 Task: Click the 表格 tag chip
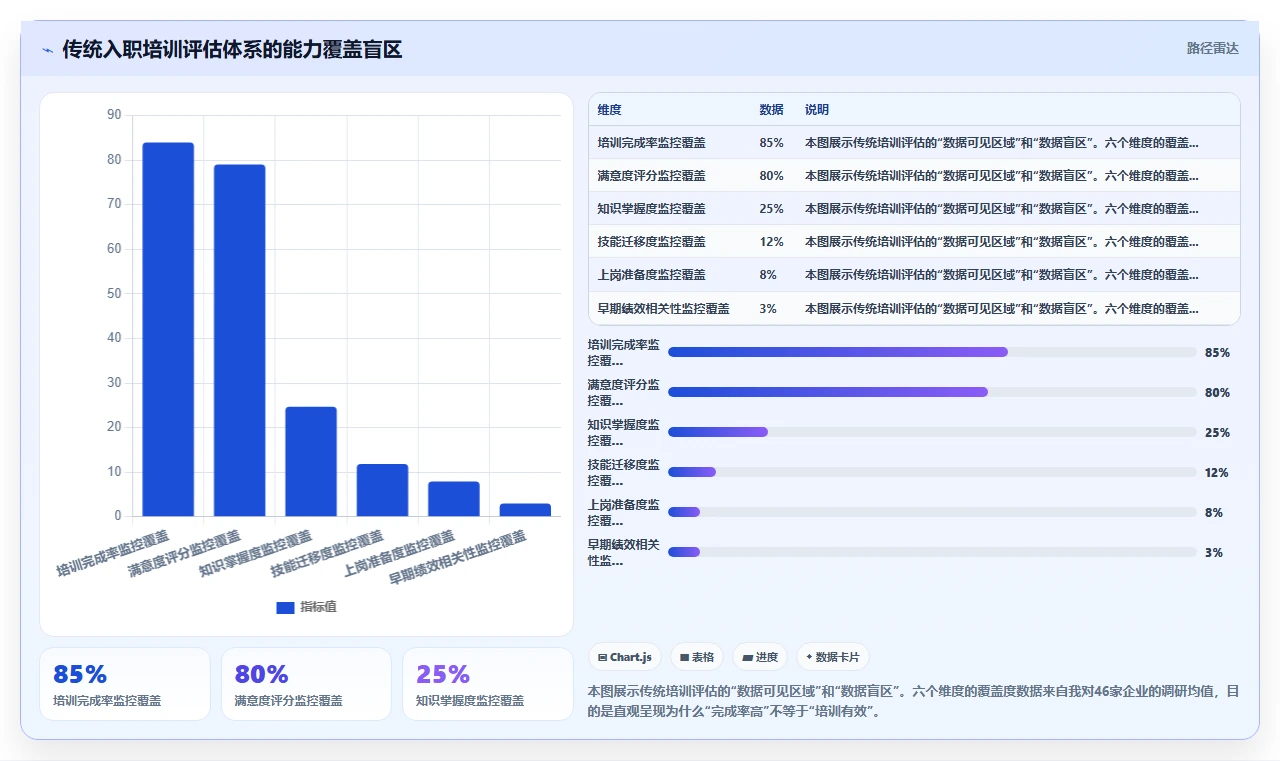(697, 657)
